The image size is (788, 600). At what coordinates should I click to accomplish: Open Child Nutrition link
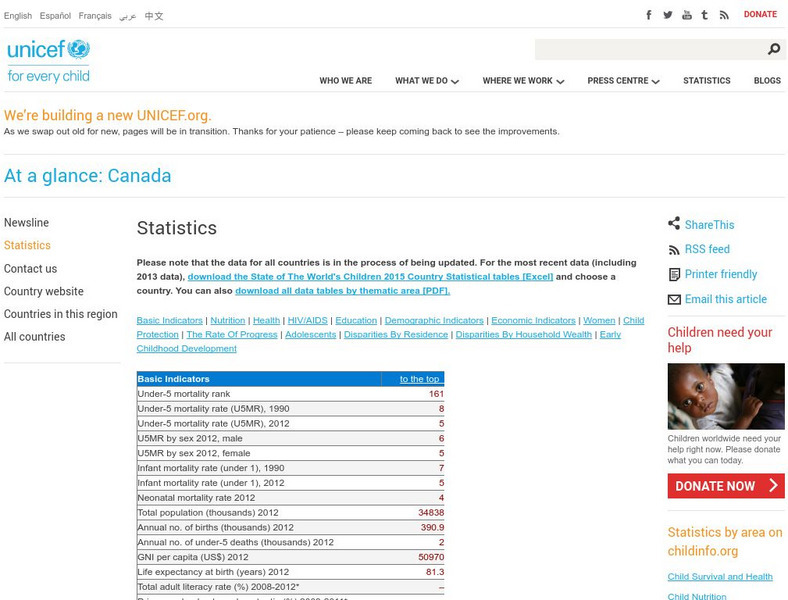pos(697,596)
